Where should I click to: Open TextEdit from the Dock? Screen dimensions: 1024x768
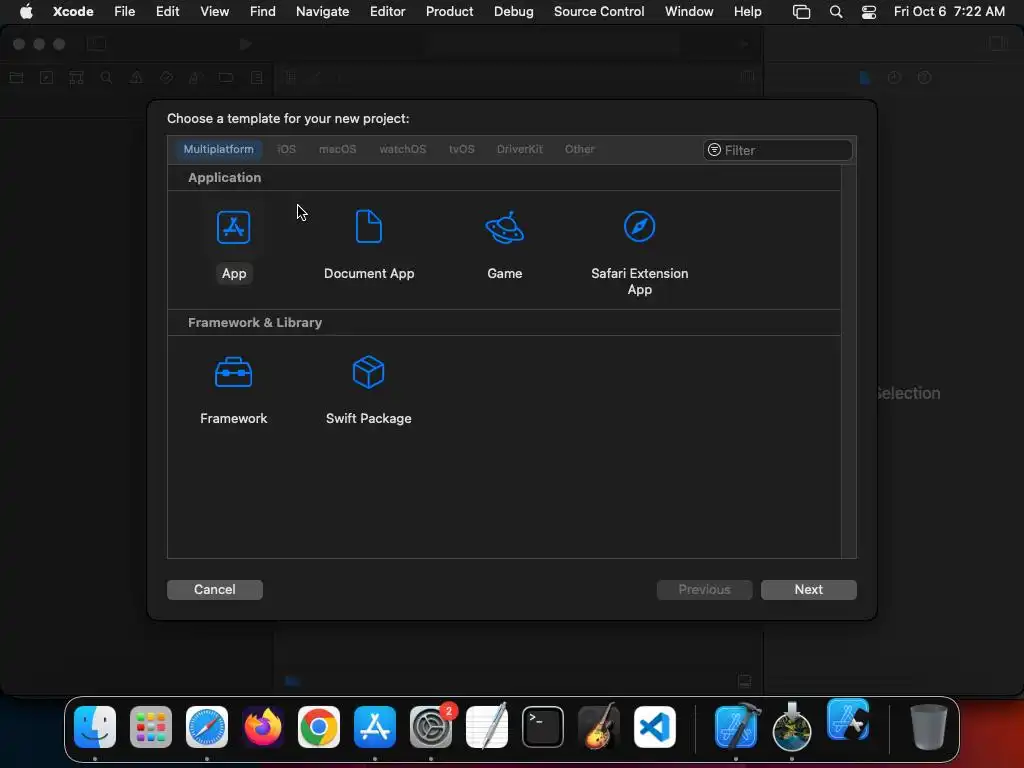click(x=487, y=727)
